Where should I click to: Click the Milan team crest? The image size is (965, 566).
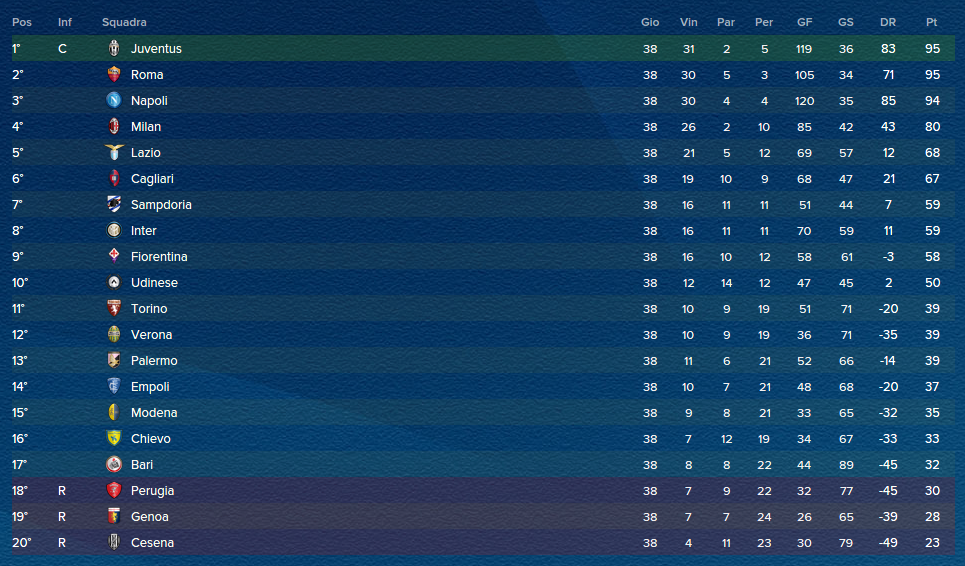click(114, 126)
